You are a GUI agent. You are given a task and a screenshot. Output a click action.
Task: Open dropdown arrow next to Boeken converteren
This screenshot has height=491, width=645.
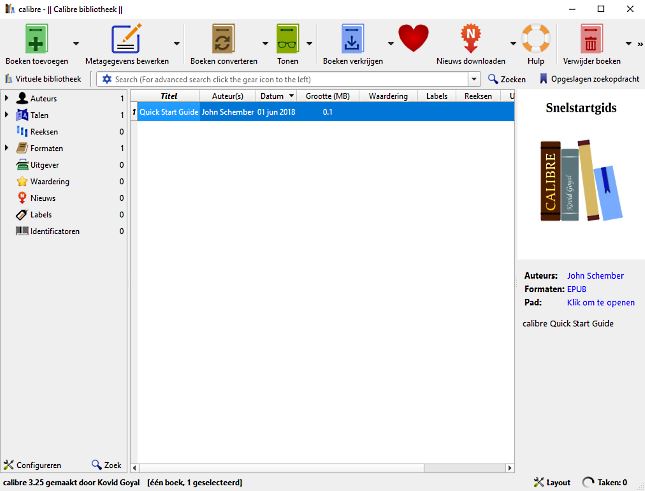pos(265,43)
